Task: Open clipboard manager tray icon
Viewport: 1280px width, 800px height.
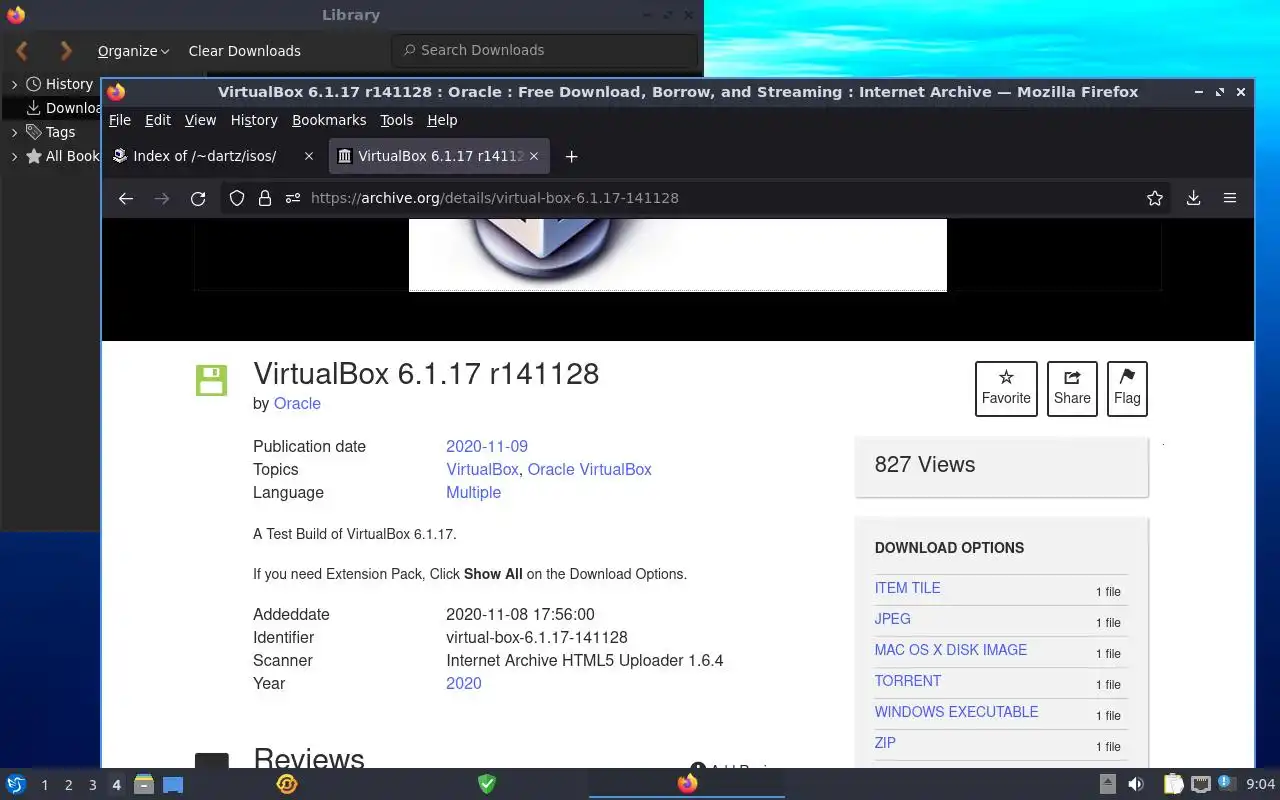Action: pos(1173,784)
